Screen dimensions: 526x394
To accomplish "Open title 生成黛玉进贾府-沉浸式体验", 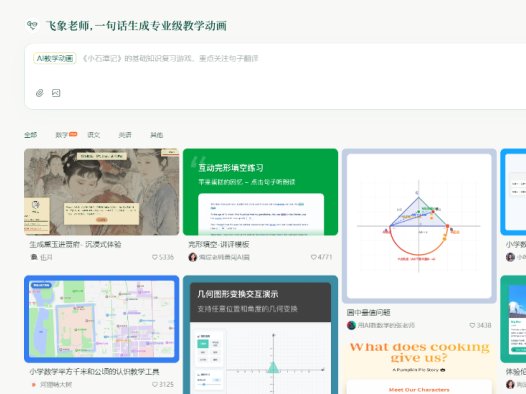I will pos(75,244).
